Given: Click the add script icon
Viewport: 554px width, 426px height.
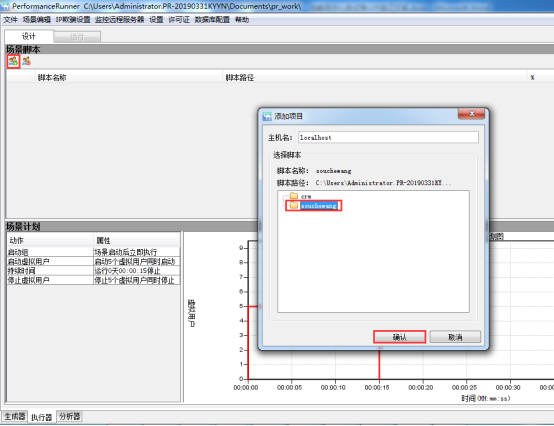Looking at the screenshot, I should (13, 61).
